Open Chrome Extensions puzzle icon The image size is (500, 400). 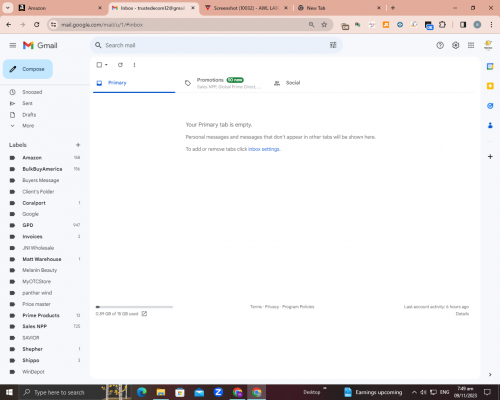point(442,25)
